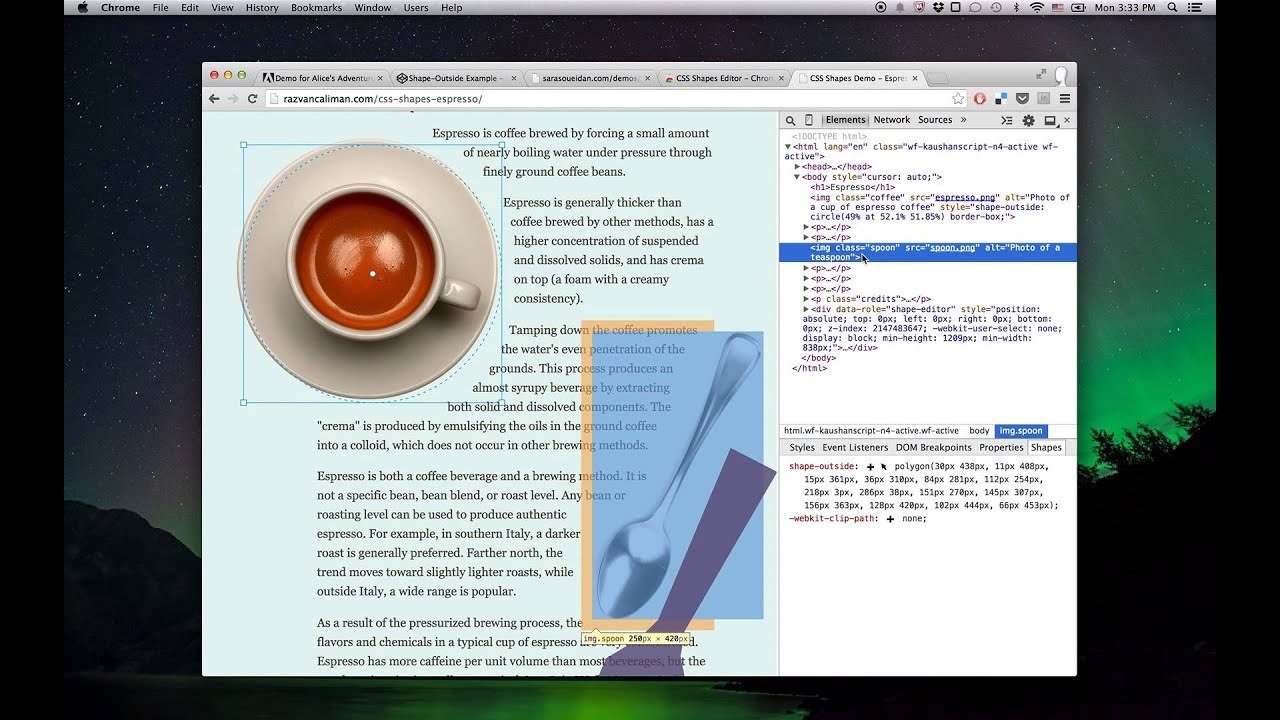Close the Demo for Alice's Adventures tab
Screen dimensions: 1280x720
380,78
